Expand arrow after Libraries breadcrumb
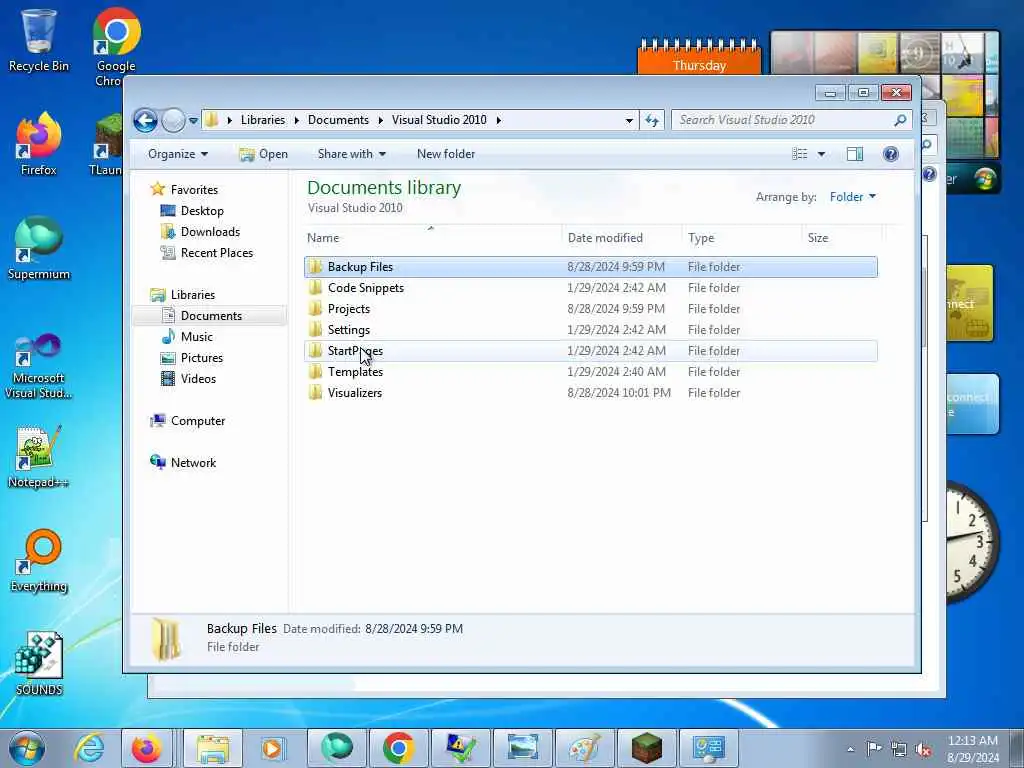The width and height of the screenshot is (1024, 768). point(296,120)
